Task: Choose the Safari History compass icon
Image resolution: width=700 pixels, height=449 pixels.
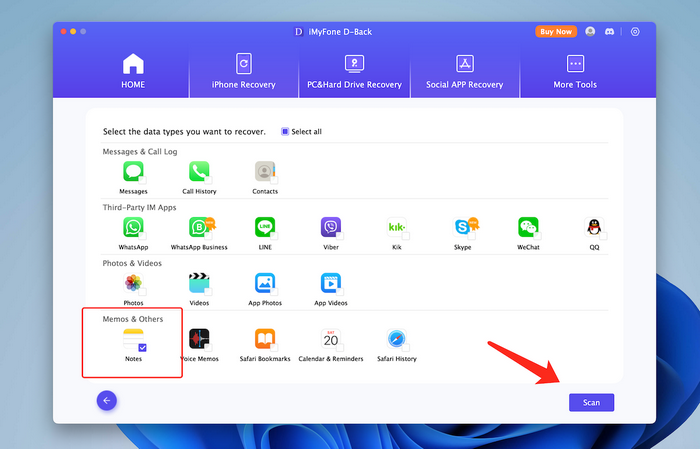Action: [x=396, y=339]
